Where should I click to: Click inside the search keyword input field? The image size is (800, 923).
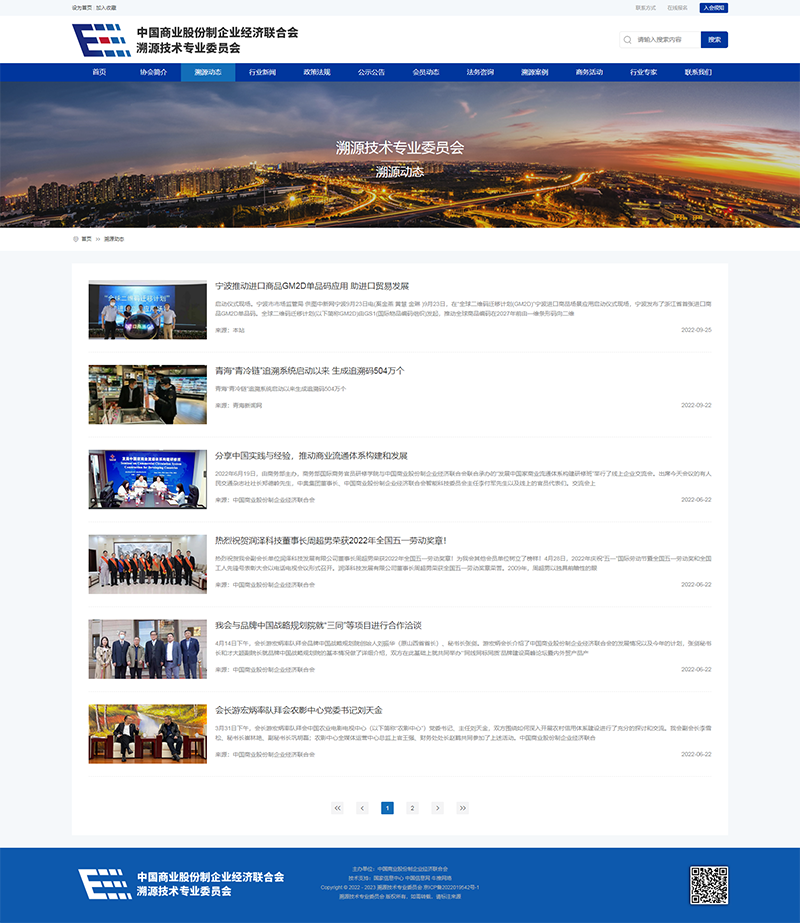click(x=664, y=40)
